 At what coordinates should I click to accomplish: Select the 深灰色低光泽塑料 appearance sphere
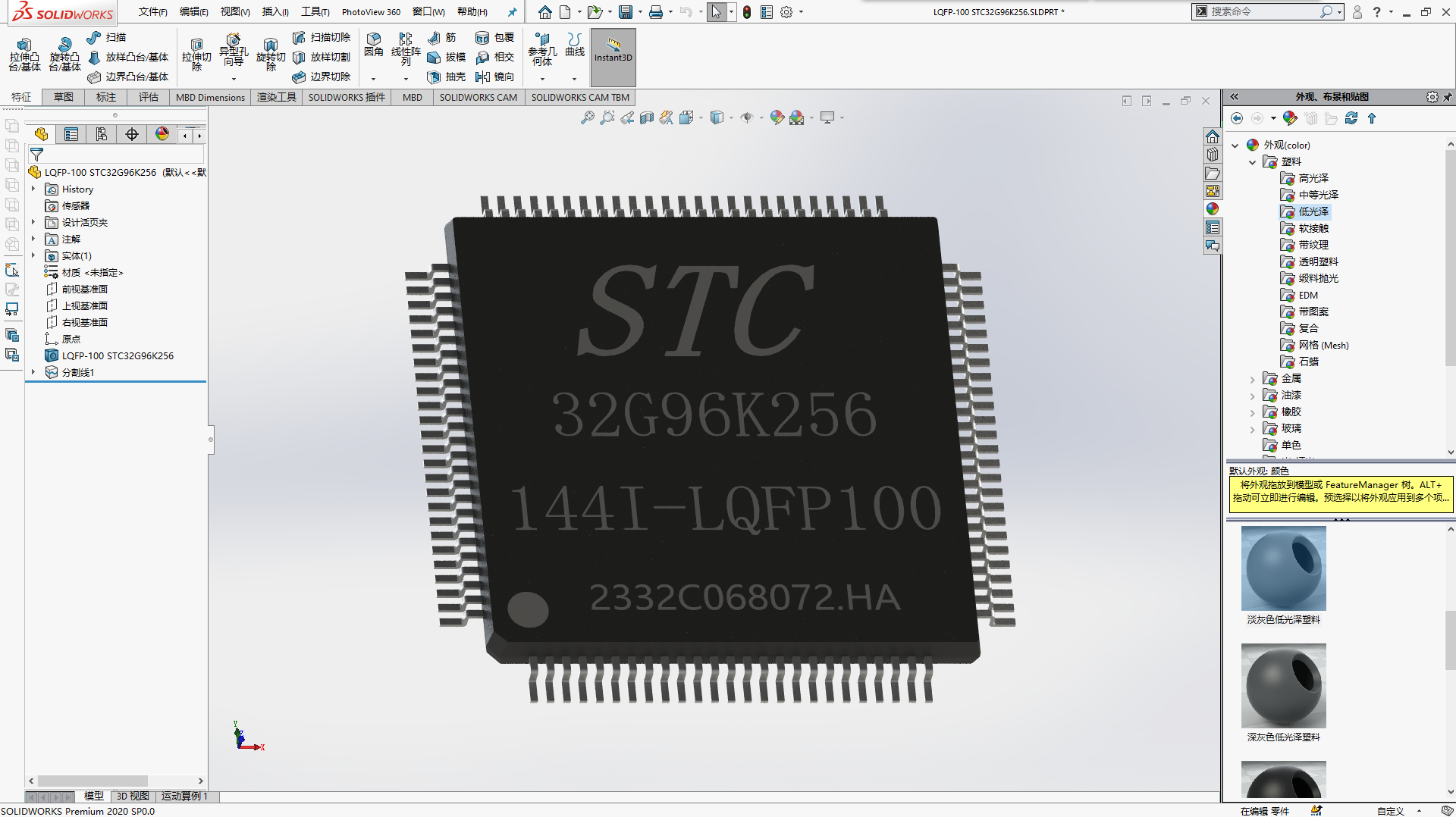click(1283, 686)
